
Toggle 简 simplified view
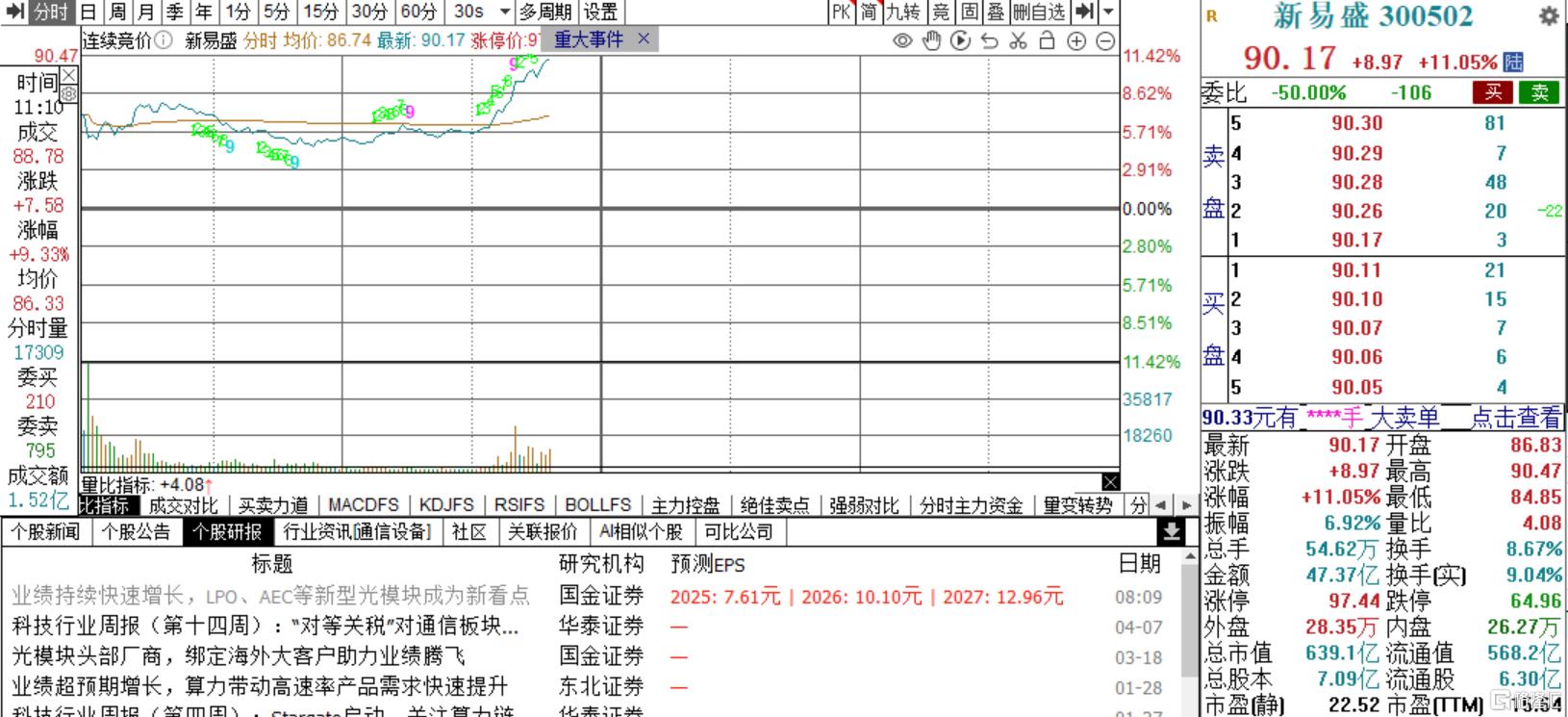[x=869, y=12]
